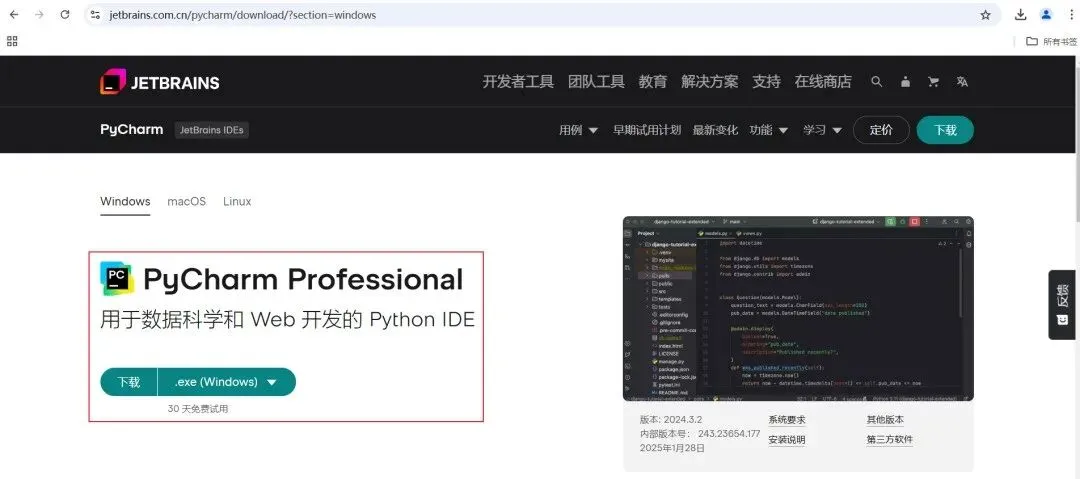Click the 版本: 2024.3.2 text
The width and height of the screenshot is (1080, 479).
[x=671, y=420]
